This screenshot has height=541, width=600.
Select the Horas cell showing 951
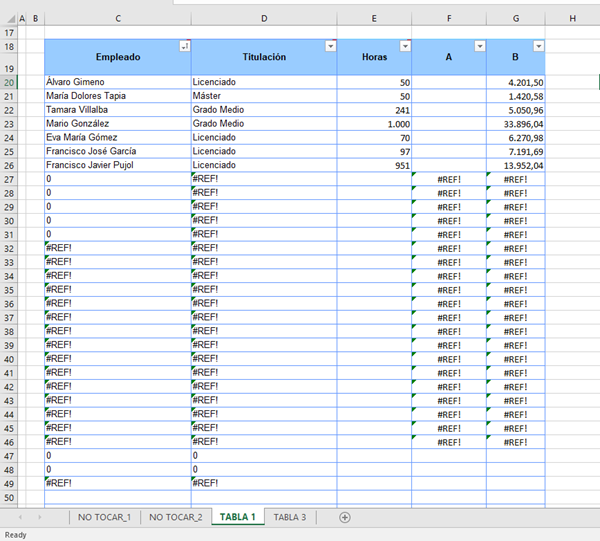(x=374, y=165)
